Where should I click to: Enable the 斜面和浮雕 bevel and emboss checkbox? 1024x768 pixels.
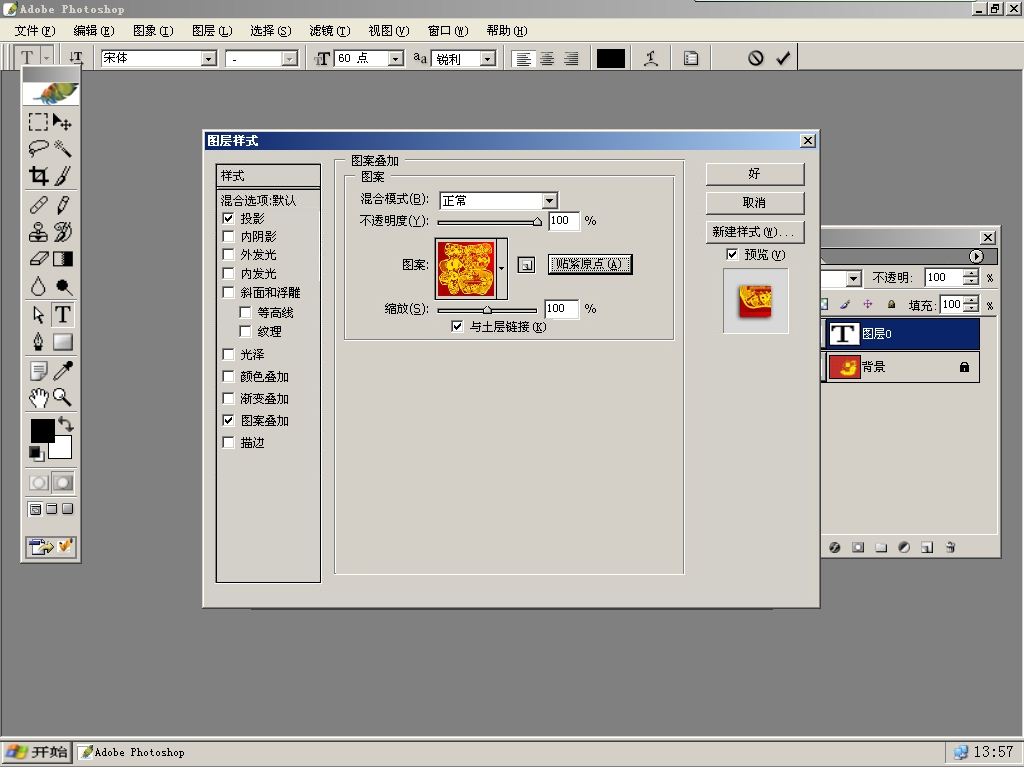tap(228, 292)
